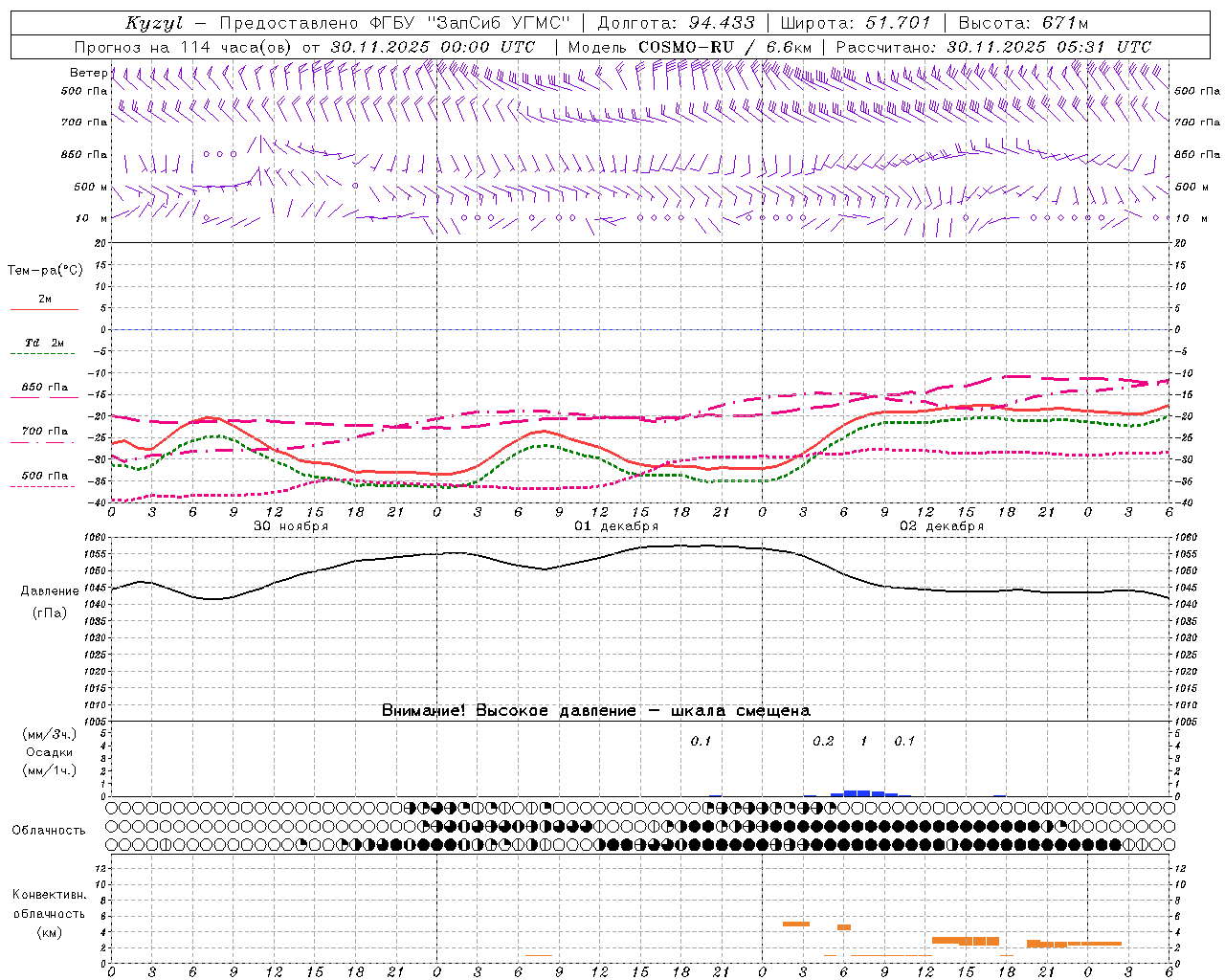Click the (мм/1ч.) unit label
Image resolution: width=1225 pixels, height=980 pixels.
[50, 770]
